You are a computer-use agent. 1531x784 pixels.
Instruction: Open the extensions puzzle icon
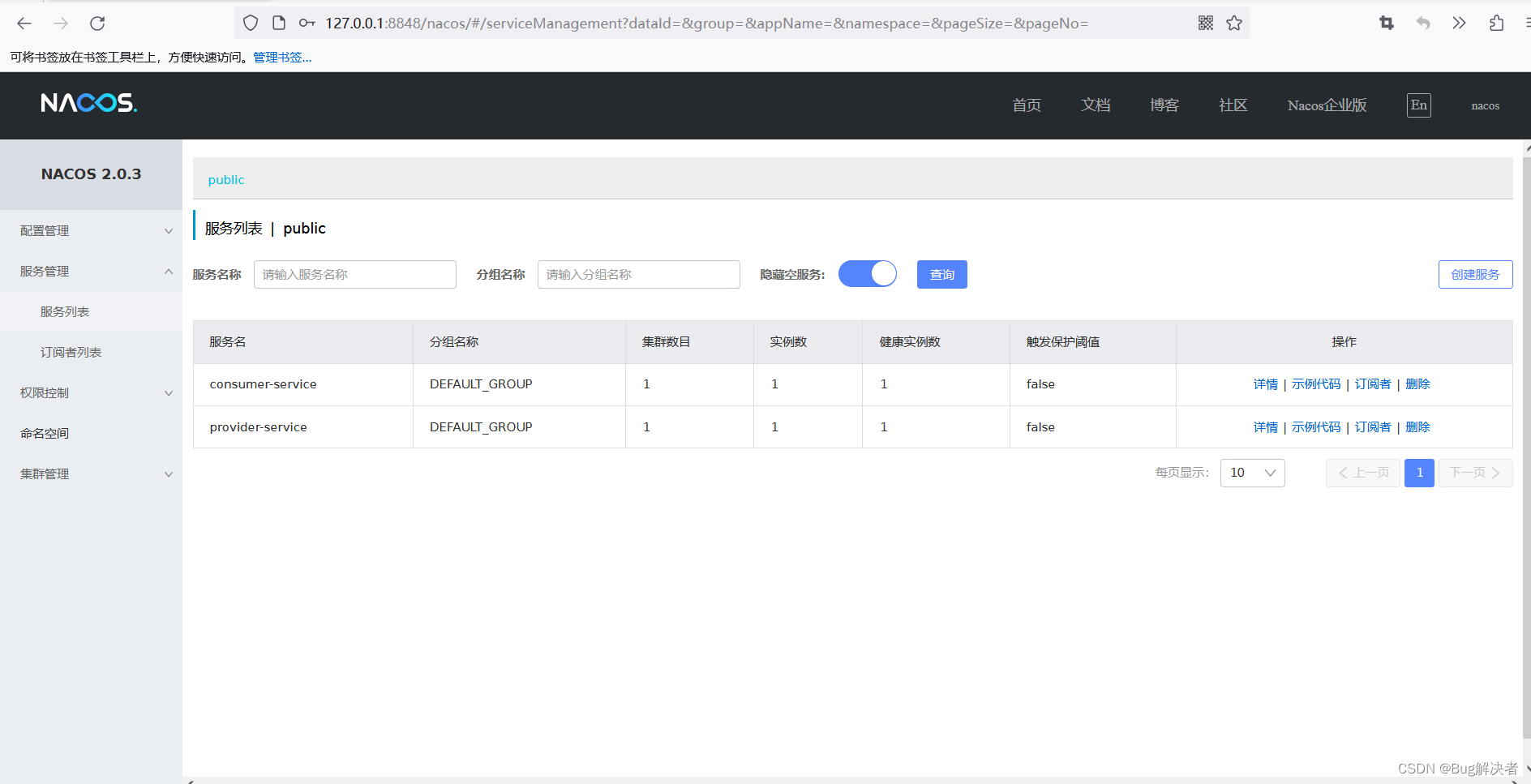(x=1496, y=24)
